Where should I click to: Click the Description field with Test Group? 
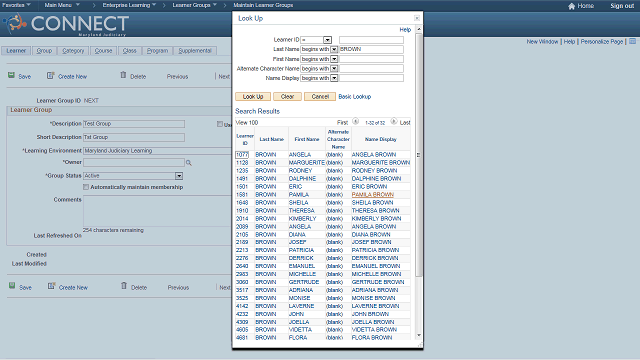tap(134, 124)
